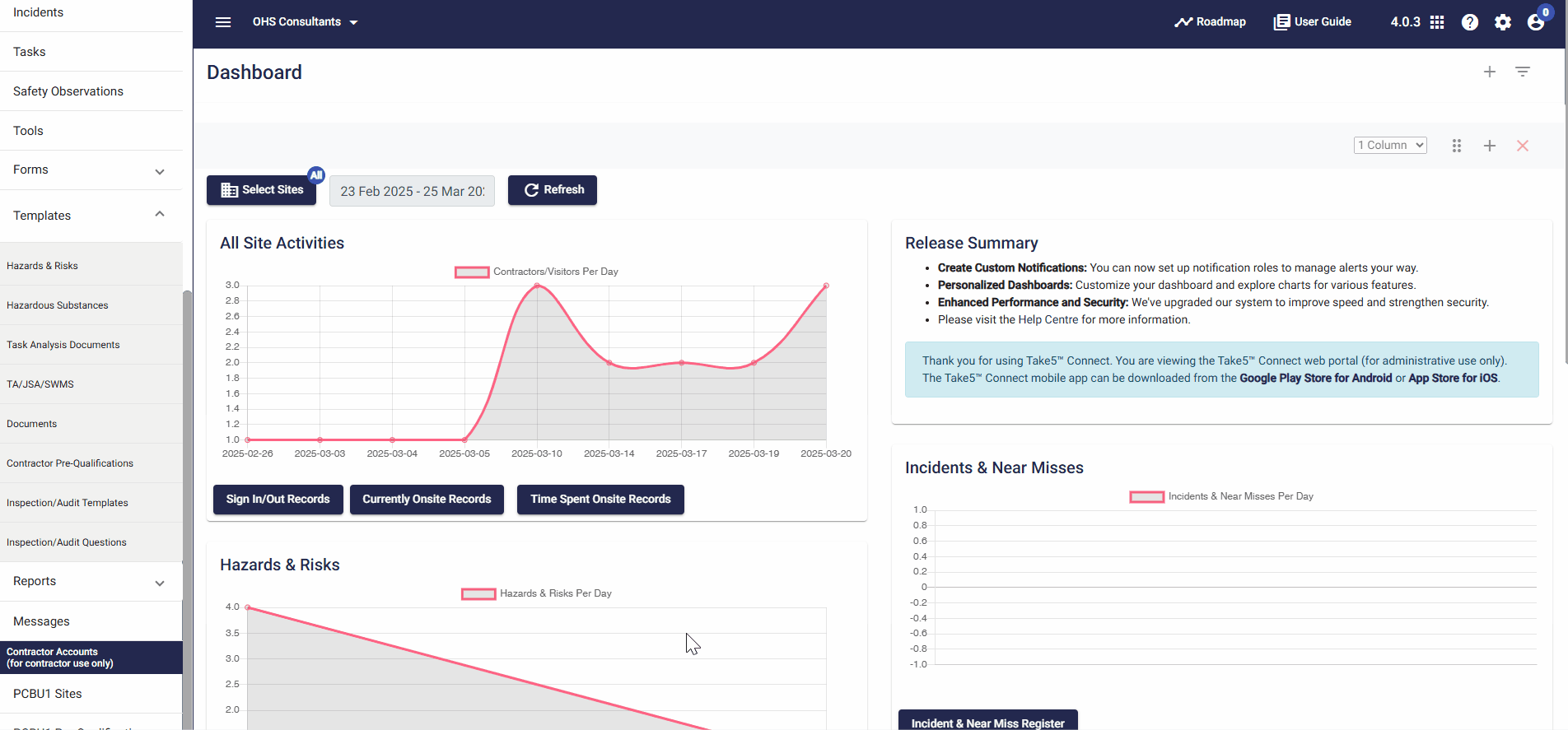Expand the Forms menu section

point(91,170)
